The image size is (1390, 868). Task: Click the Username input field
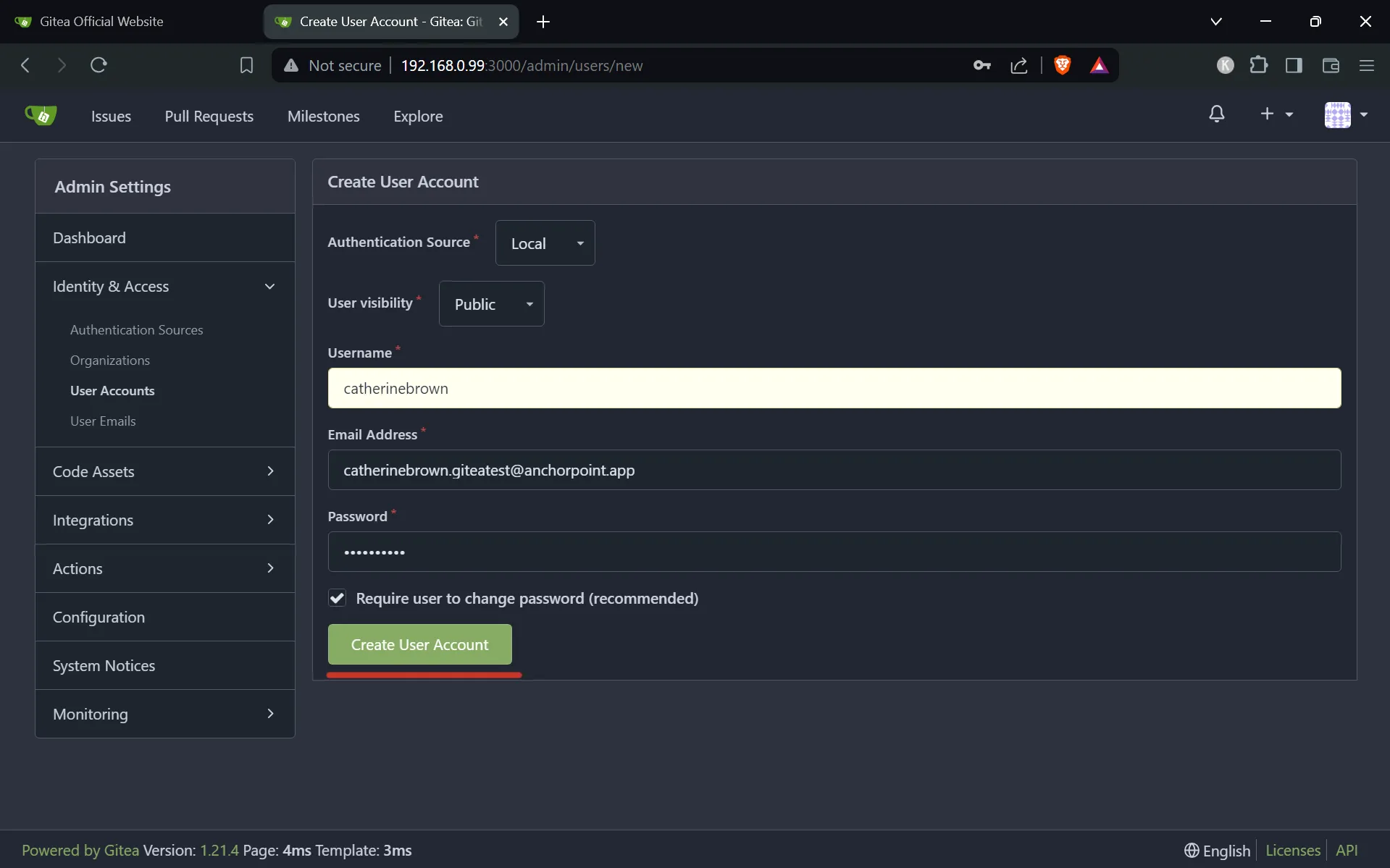click(x=834, y=388)
